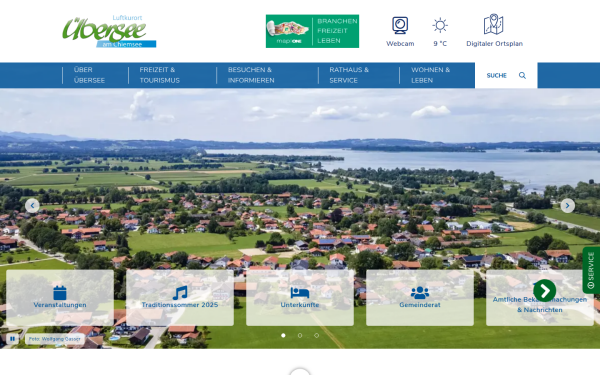Open the Veranstaltungen calendar tile
This screenshot has width=600, height=375.
tap(60, 298)
